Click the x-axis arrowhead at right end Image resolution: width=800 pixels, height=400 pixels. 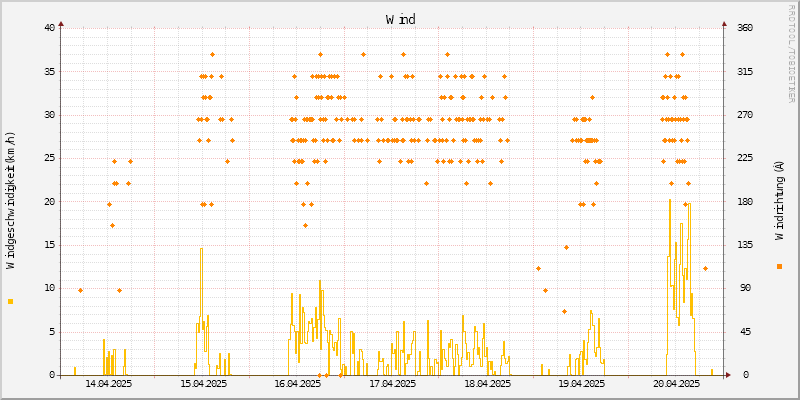point(728,376)
